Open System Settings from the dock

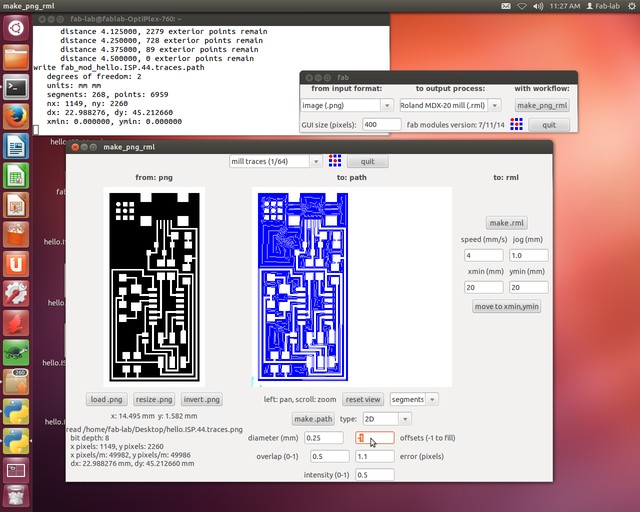point(16,294)
